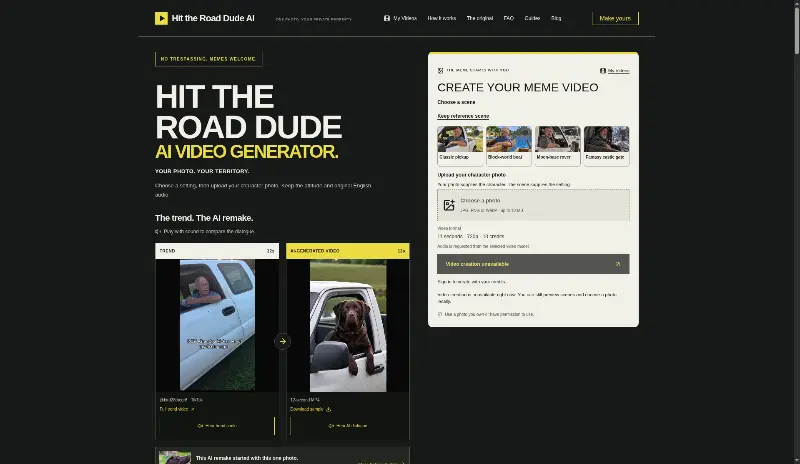Open The original nav item
Image resolution: width=800 pixels, height=464 pixels.
[480, 18]
